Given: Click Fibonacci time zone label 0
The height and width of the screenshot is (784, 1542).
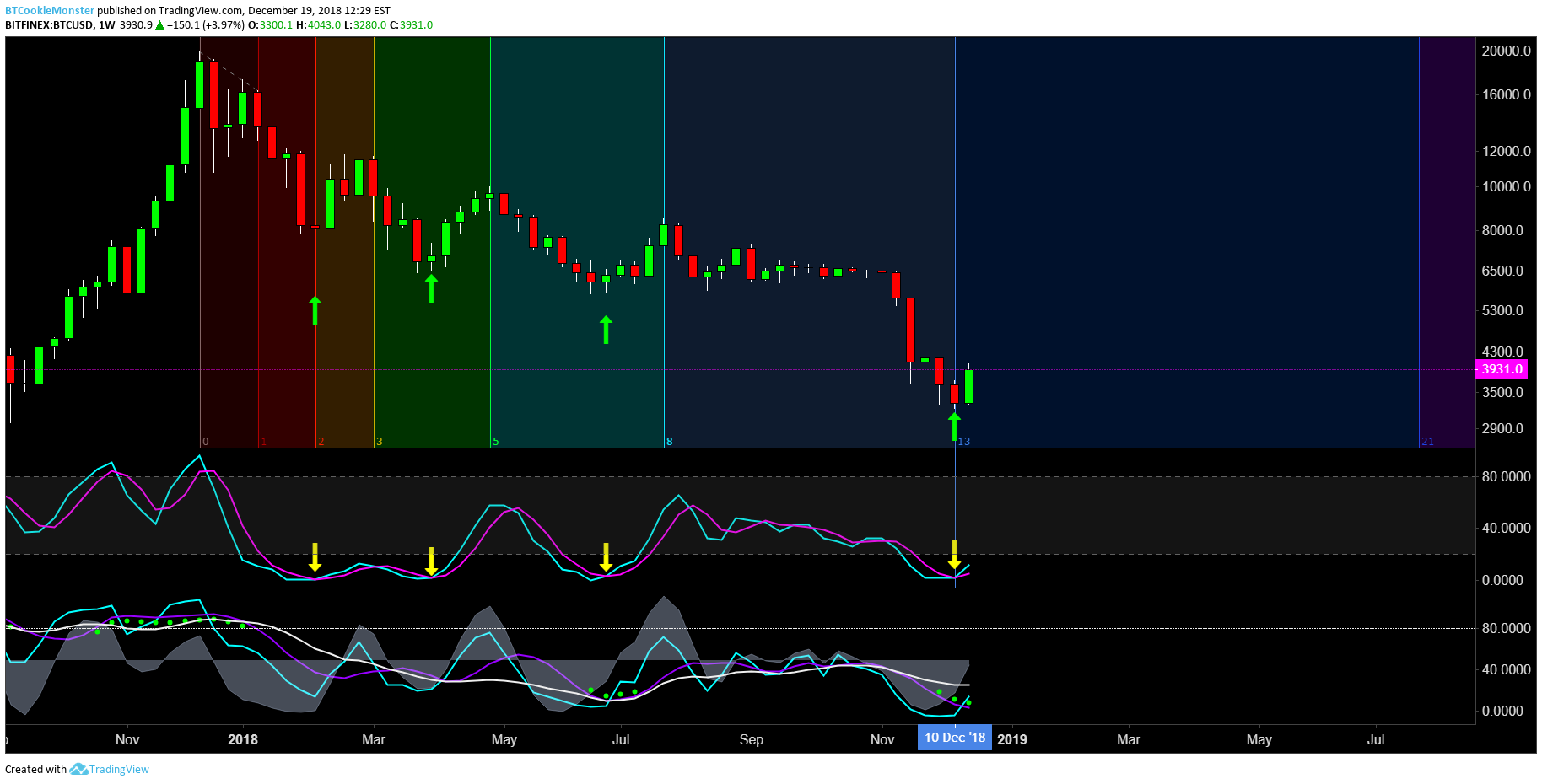Looking at the screenshot, I should (x=206, y=442).
